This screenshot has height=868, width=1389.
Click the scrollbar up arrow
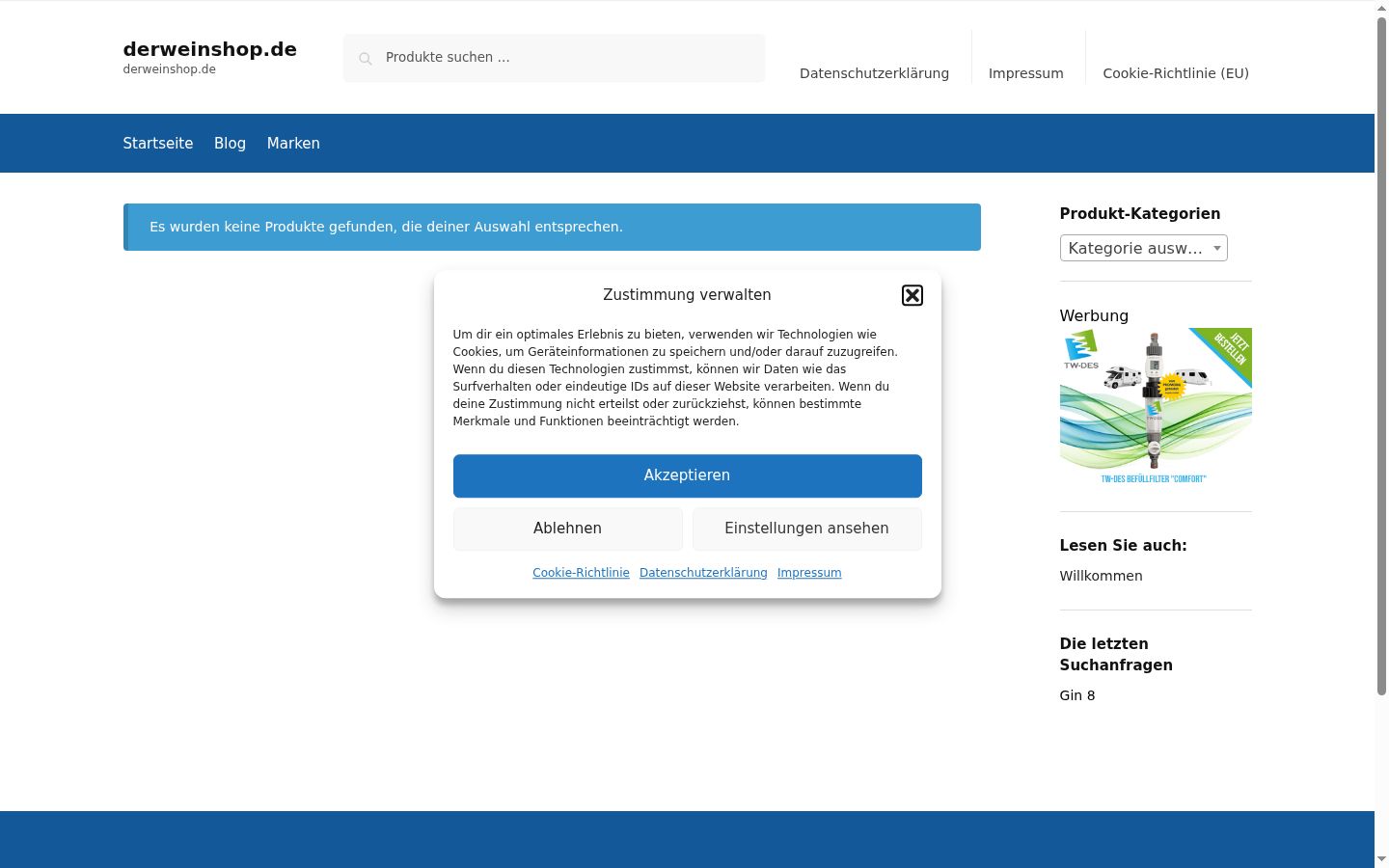1381,7
